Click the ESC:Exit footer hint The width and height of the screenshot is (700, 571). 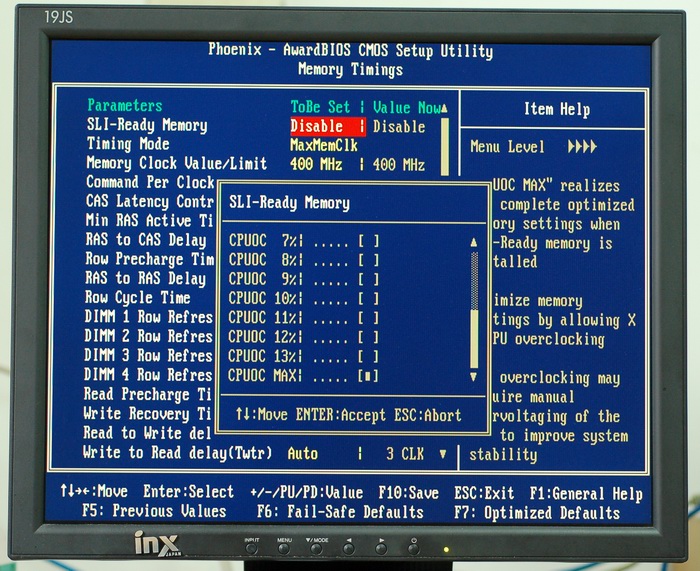point(484,493)
